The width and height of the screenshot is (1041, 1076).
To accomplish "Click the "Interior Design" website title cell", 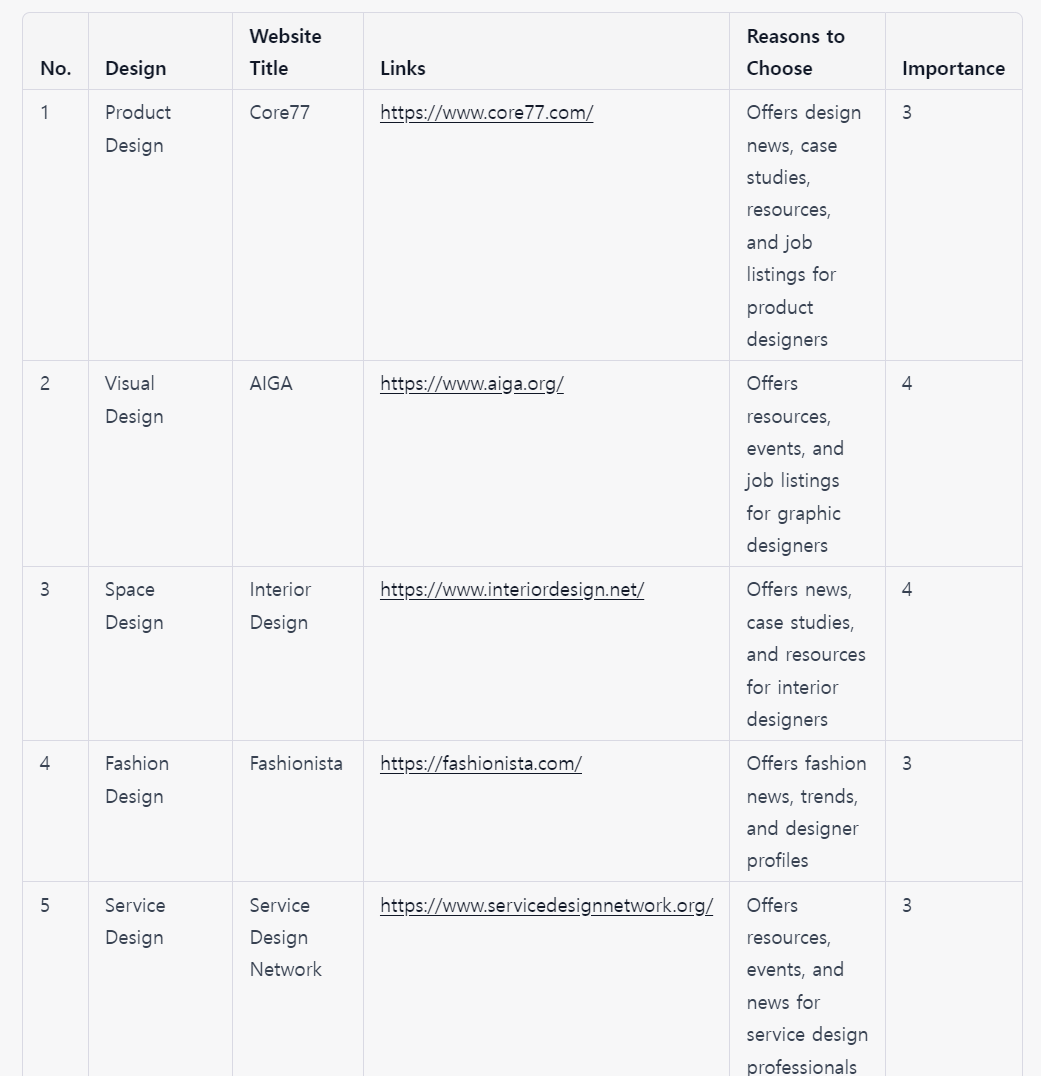I will (280, 606).
